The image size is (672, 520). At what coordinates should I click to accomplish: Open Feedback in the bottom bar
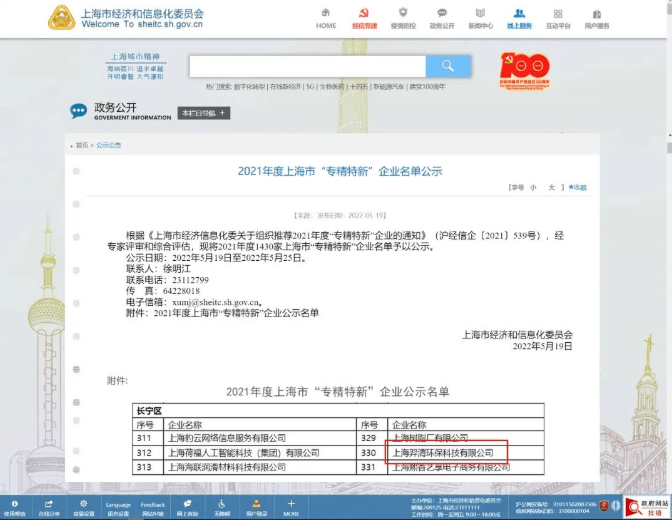(153, 508)
